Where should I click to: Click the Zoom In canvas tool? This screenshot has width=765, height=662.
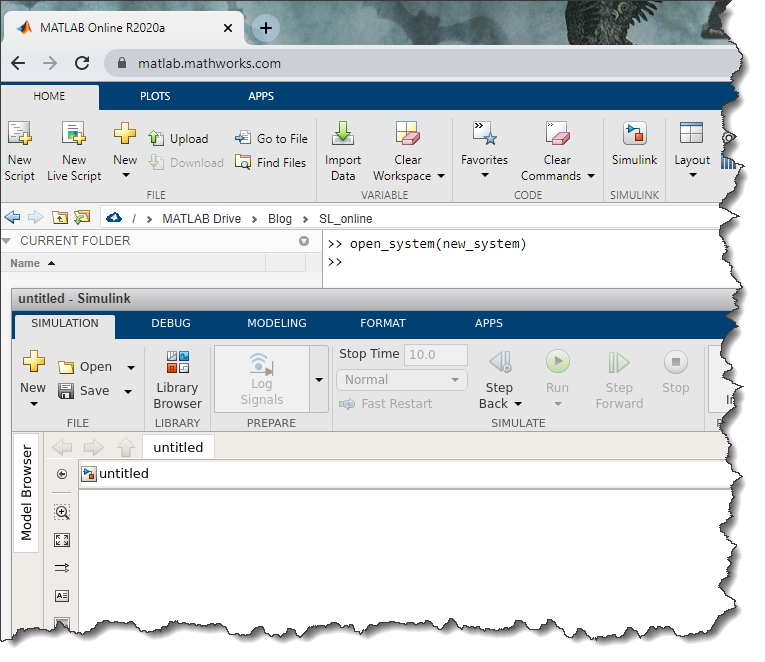tap(62, 512)
